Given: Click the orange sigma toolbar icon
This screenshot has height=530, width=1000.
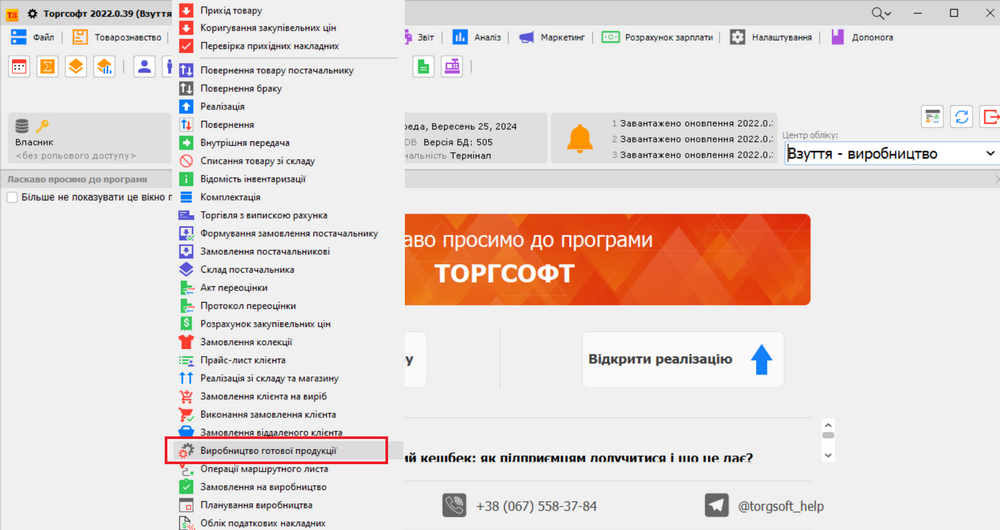Looking at the screenshot, I should tap(47, 66).
